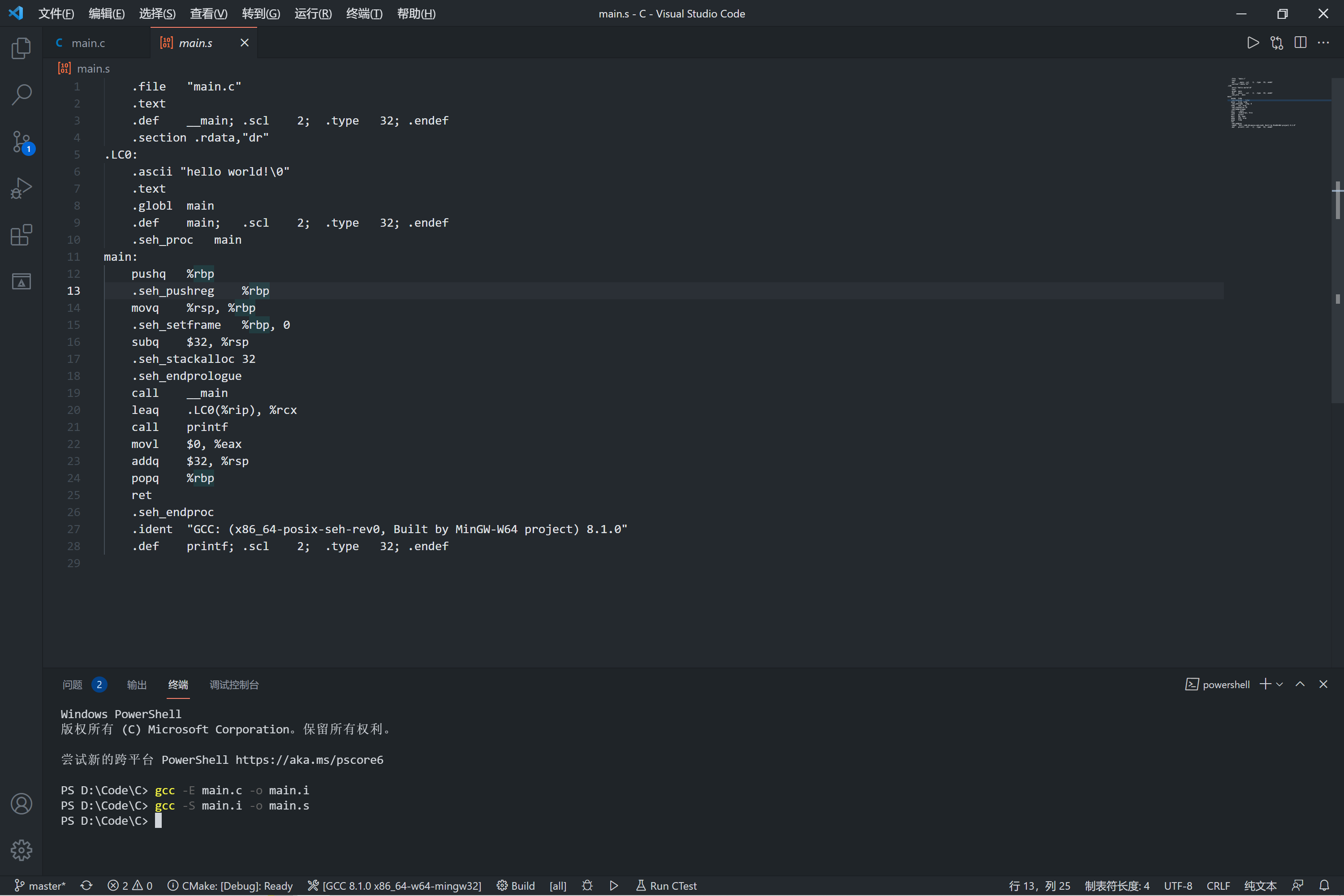Close the main.s editor tab
1344x896 pixels.
click(x=245, y=43)
